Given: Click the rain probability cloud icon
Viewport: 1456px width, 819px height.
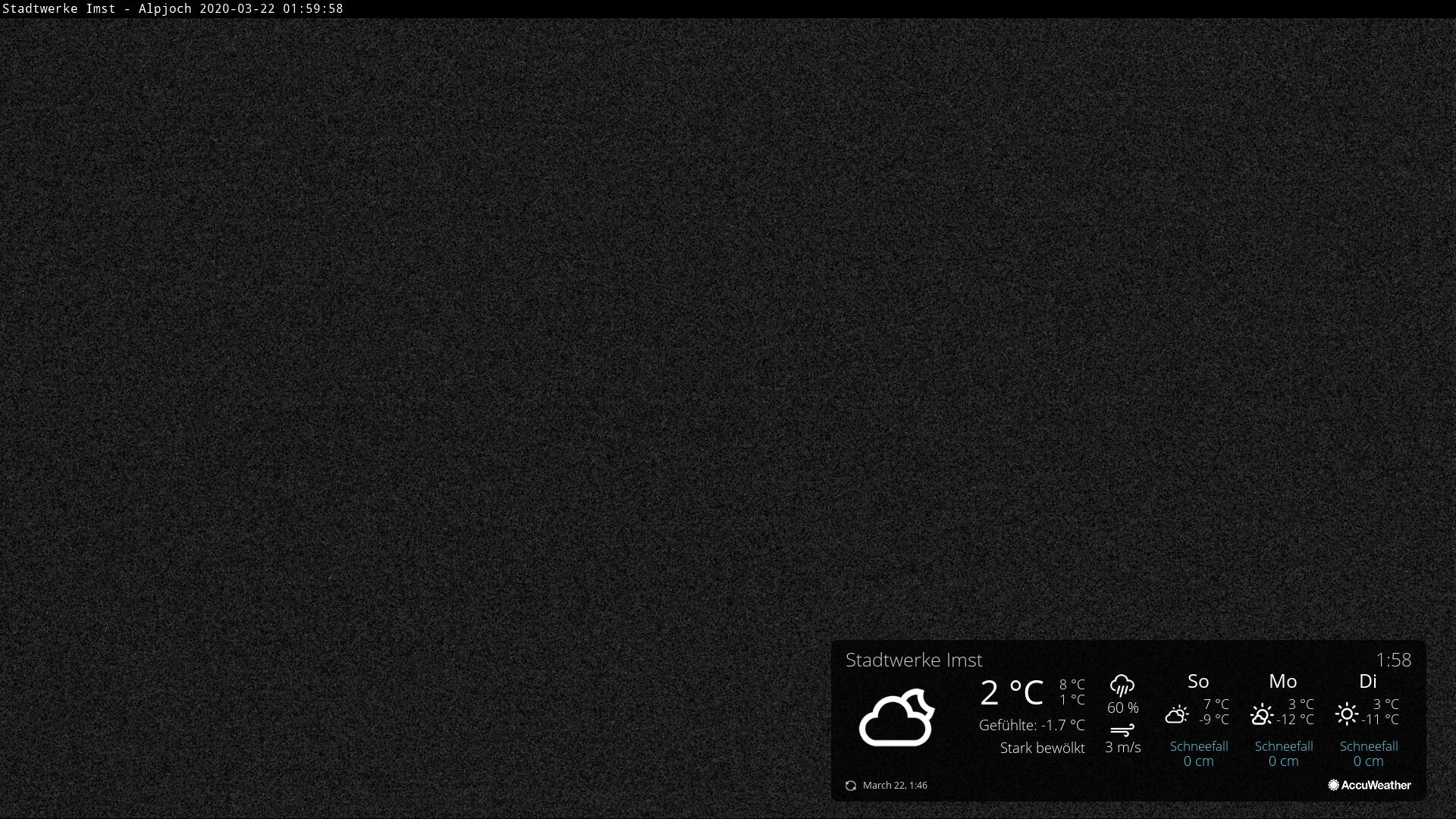Looking at the screenshot, I should pyautogui.click(x=1122, y=686).
